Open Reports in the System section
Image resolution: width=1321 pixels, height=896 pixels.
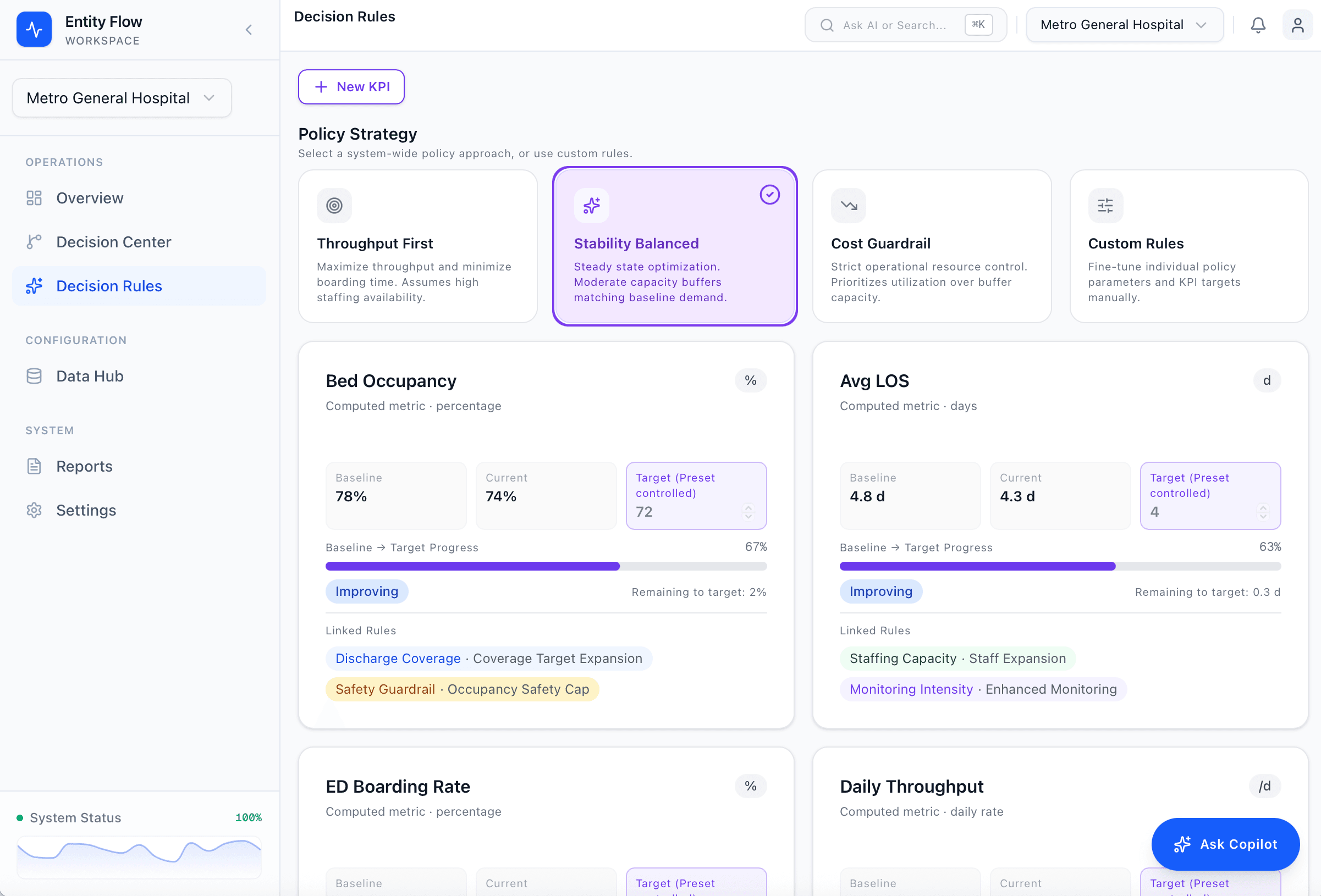coord(84,466)
